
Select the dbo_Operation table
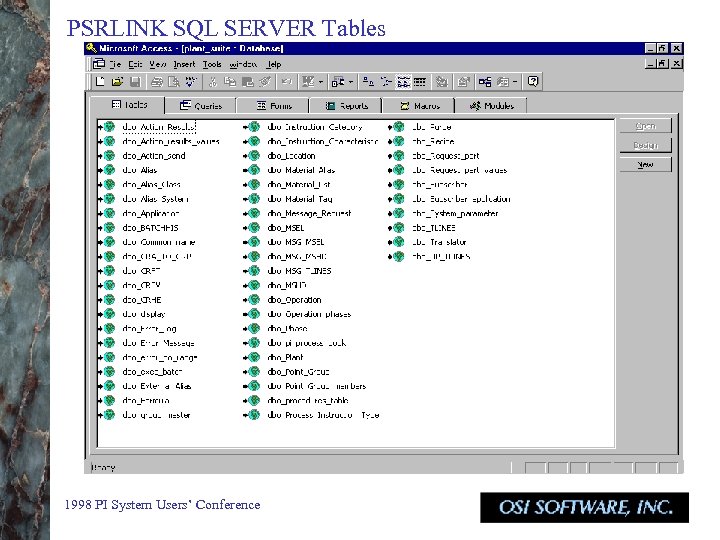click(x=294, y=300)
